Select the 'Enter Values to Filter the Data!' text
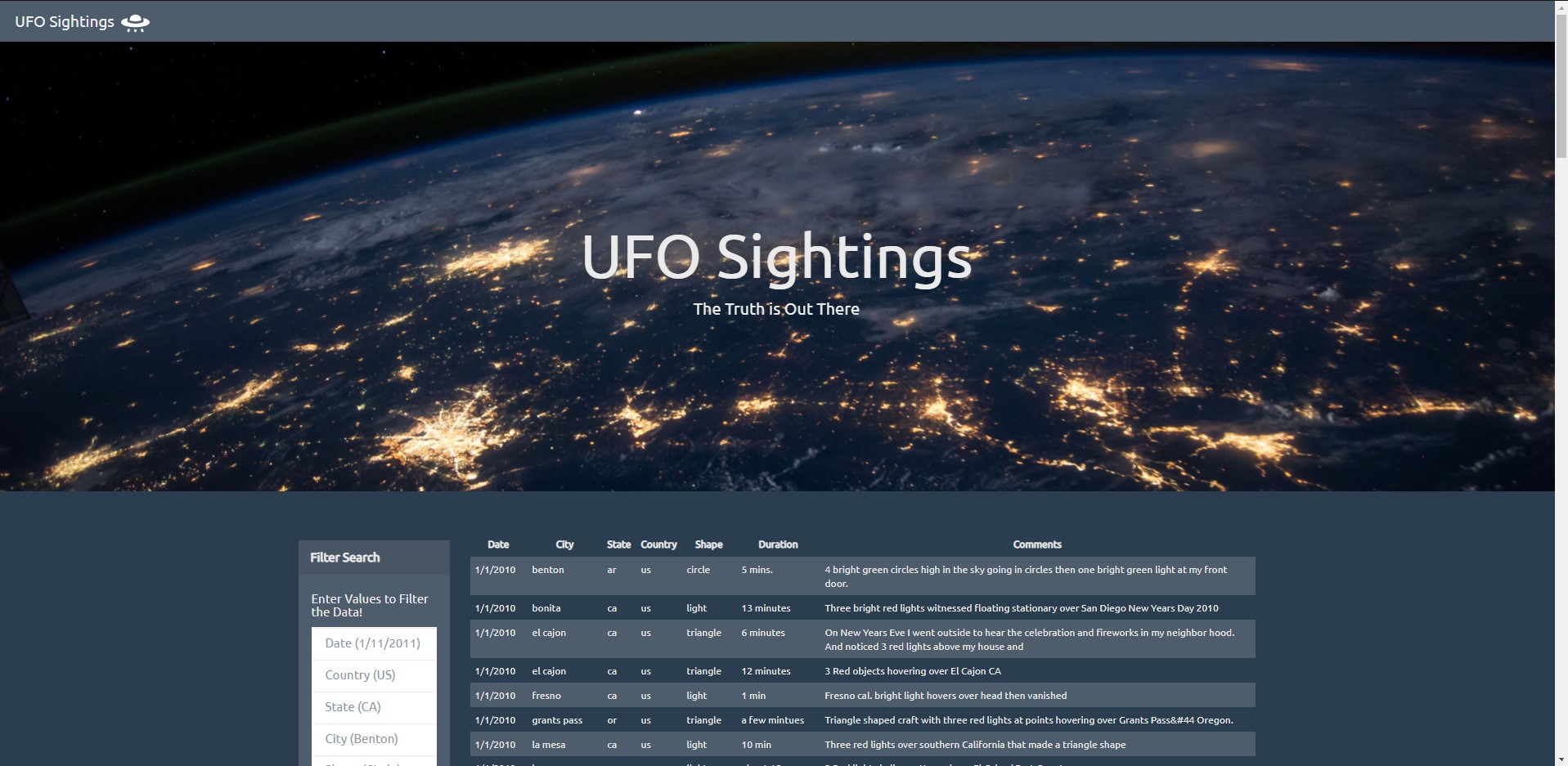Screen dimensions: 1568x766 coord(370,606)
